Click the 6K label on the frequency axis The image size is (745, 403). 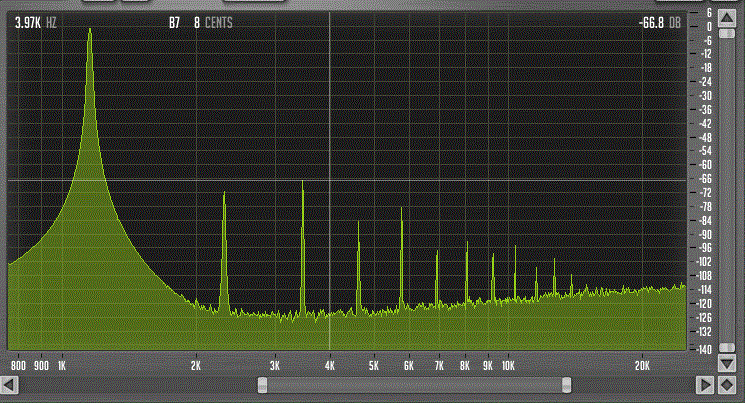[x=409, y=366]
